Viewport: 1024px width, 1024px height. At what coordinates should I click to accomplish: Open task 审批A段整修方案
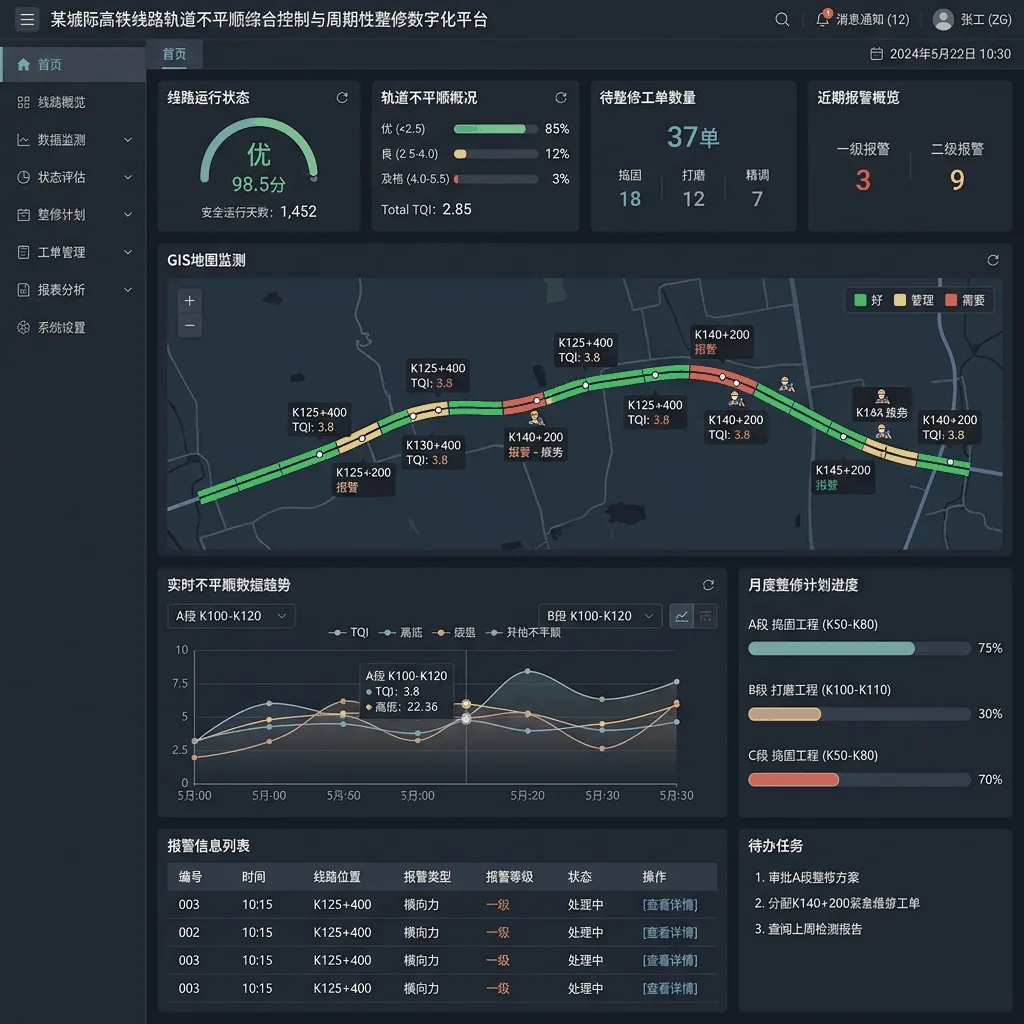(x=807, y=877)
